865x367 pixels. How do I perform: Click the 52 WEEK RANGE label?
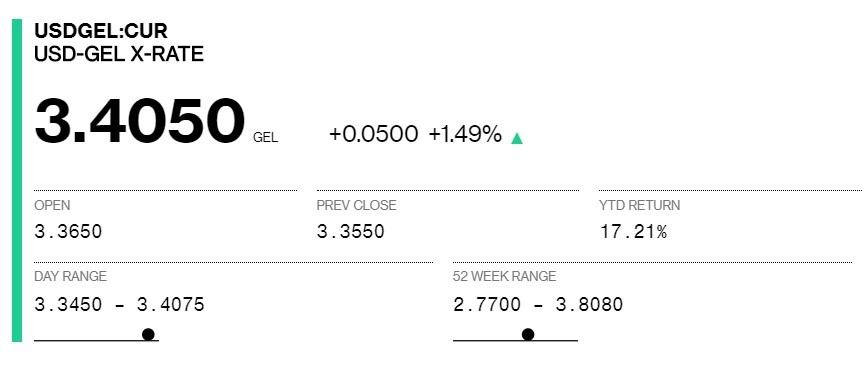point(504,276)
